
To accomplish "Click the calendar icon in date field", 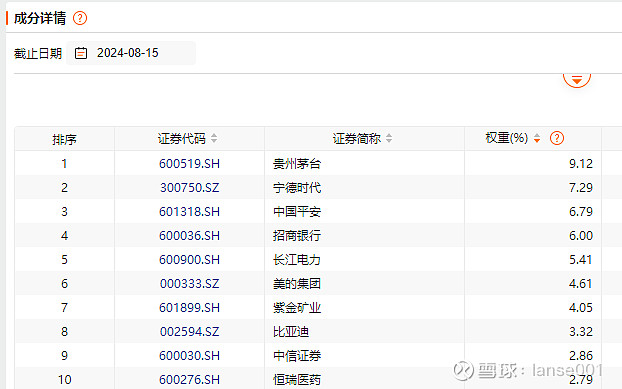I will click(81, 53).
